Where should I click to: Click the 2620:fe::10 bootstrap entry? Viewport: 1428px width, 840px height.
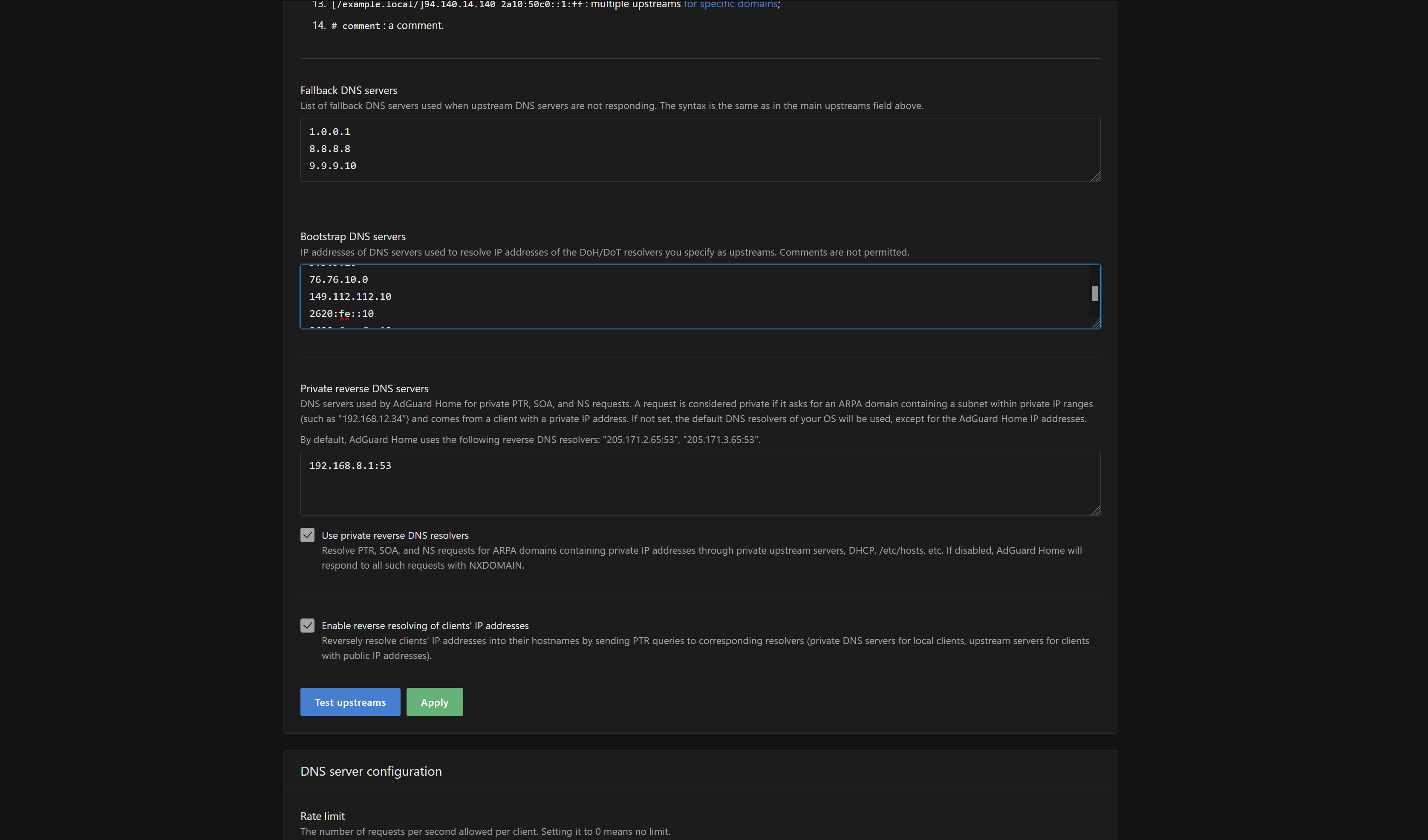tap(341, 314)
